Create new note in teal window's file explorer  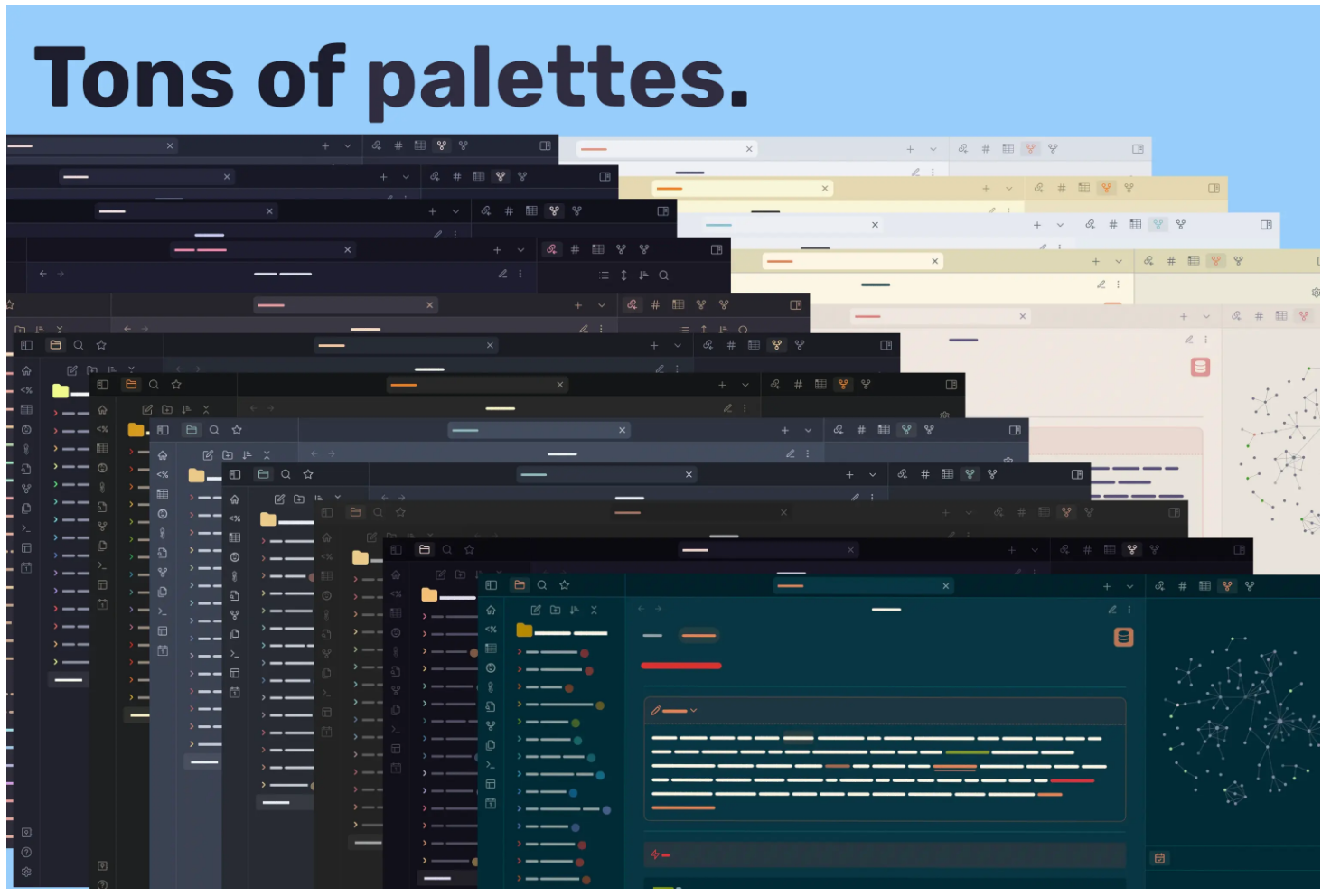[536, 611]
